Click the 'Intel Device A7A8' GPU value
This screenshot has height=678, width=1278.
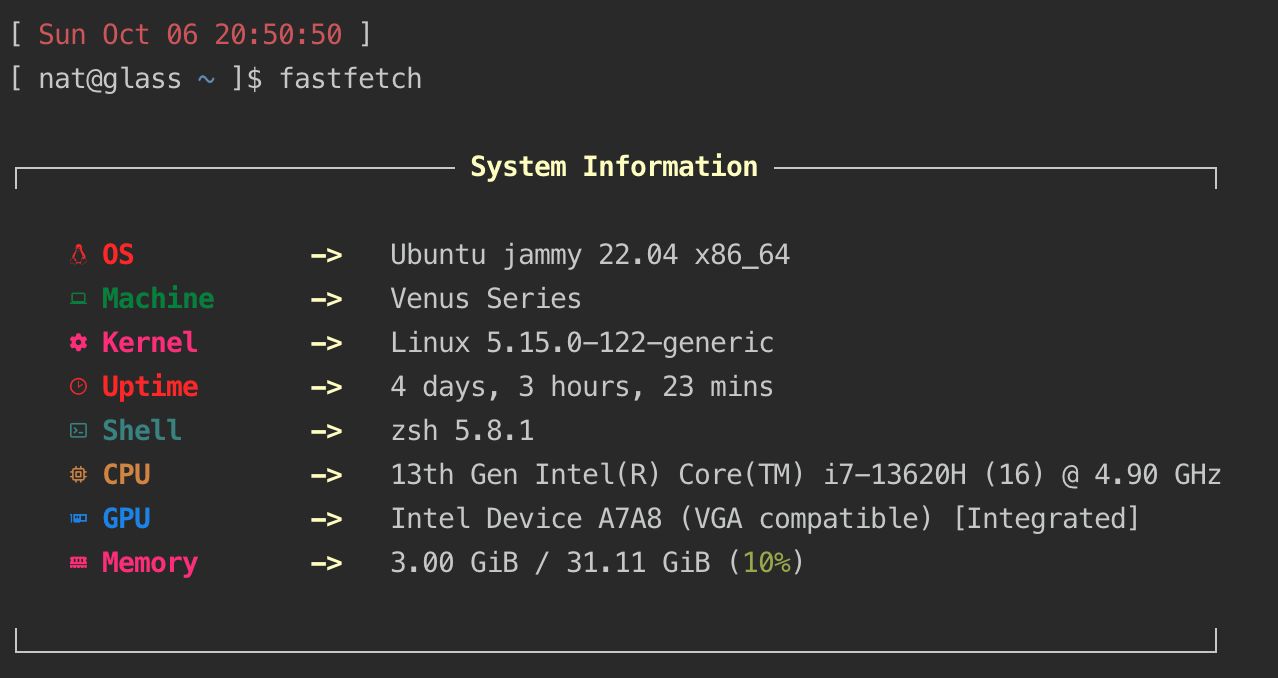pyautogui.click(x=765, y=519)
